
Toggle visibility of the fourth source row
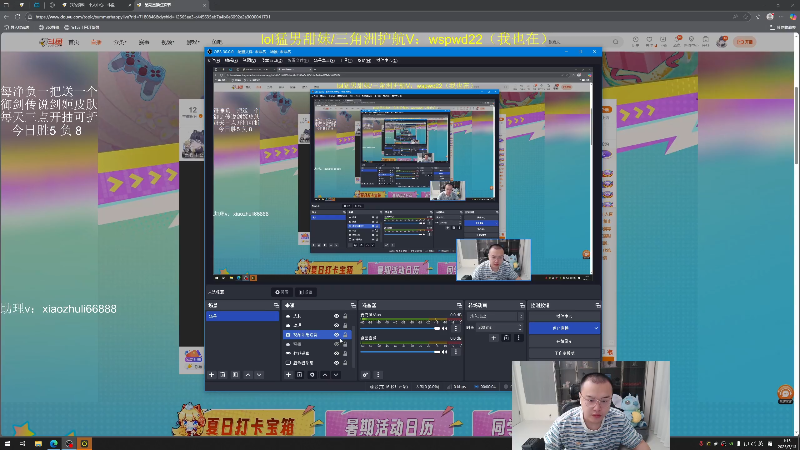336,344
